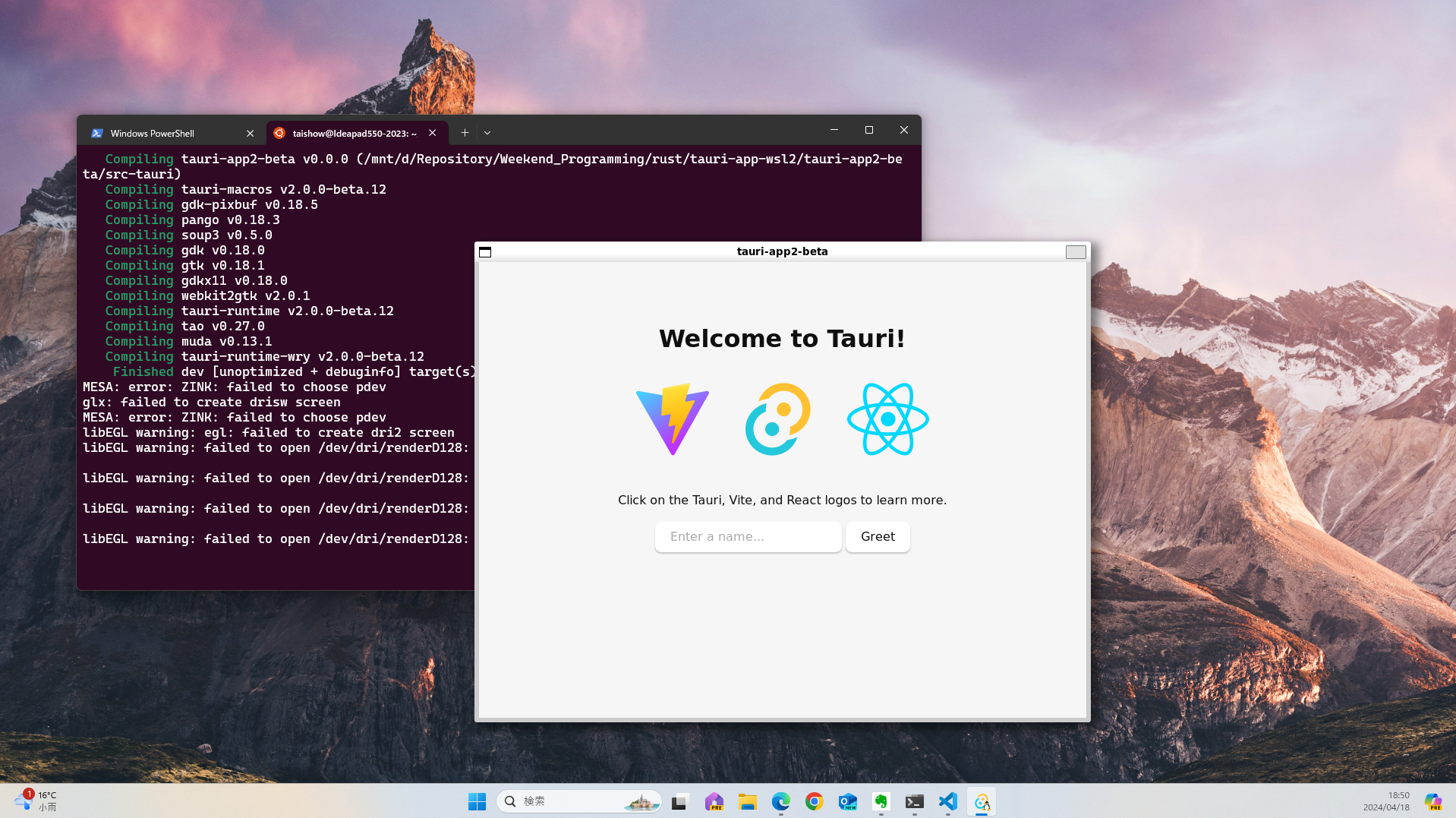Open the clock showing 18:50
This screenshot has width=1456, height=818.
pos(1386,801)
